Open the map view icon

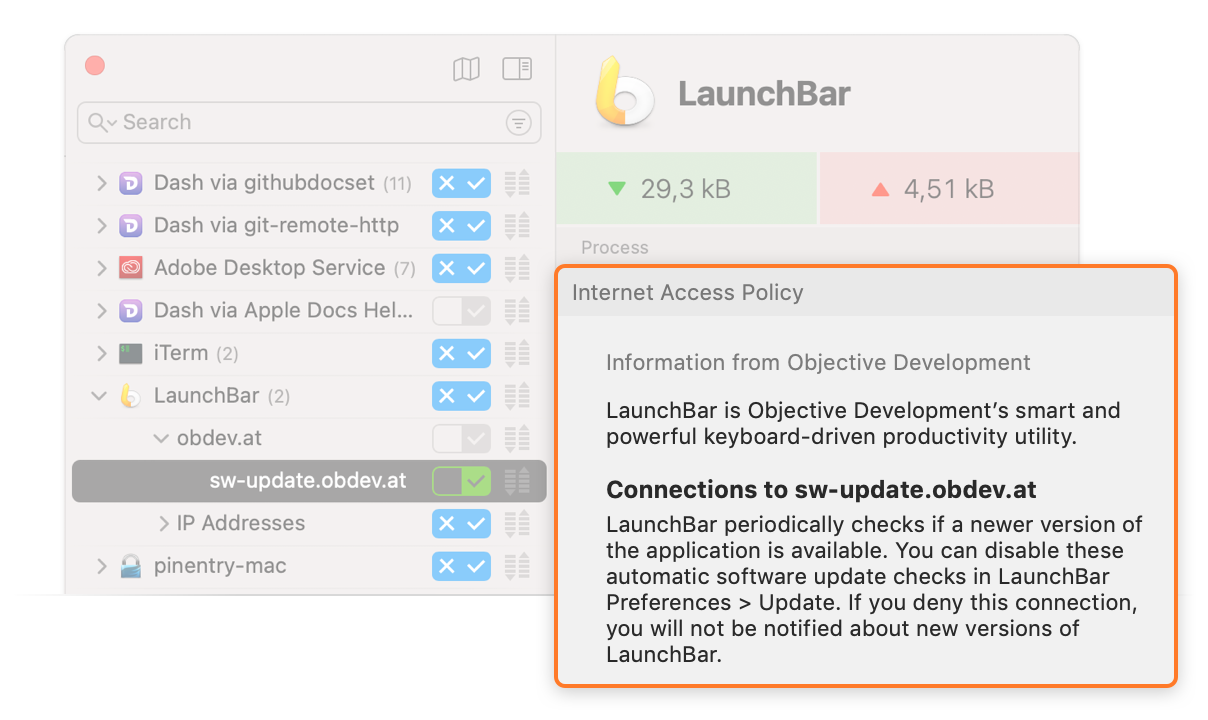pyautogui.click(x=466, y=69)
